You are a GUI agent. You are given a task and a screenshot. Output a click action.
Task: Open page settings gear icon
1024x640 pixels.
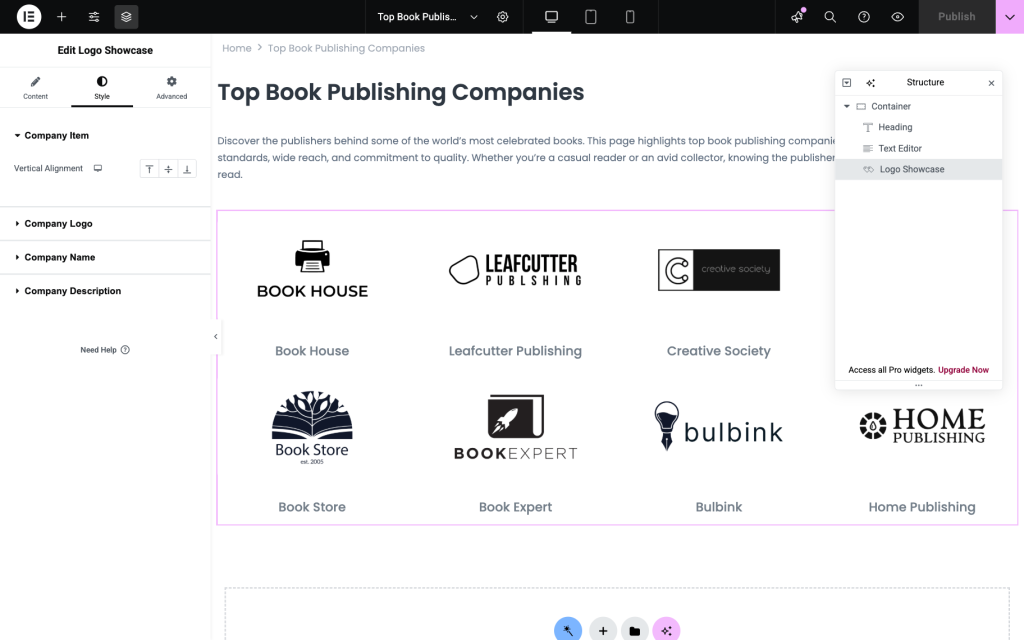[x=502, y=16]
